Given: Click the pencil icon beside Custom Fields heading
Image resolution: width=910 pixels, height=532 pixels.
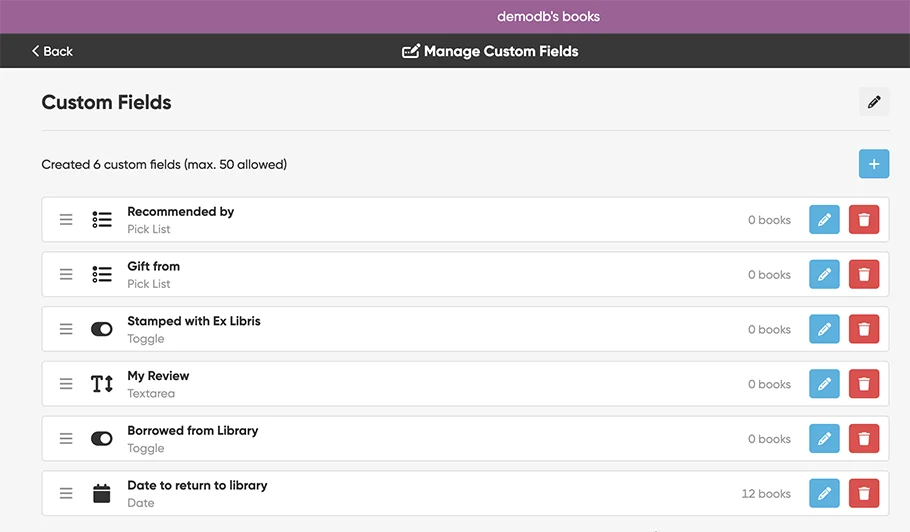Looking at the screenshot, I should point(874,102).
